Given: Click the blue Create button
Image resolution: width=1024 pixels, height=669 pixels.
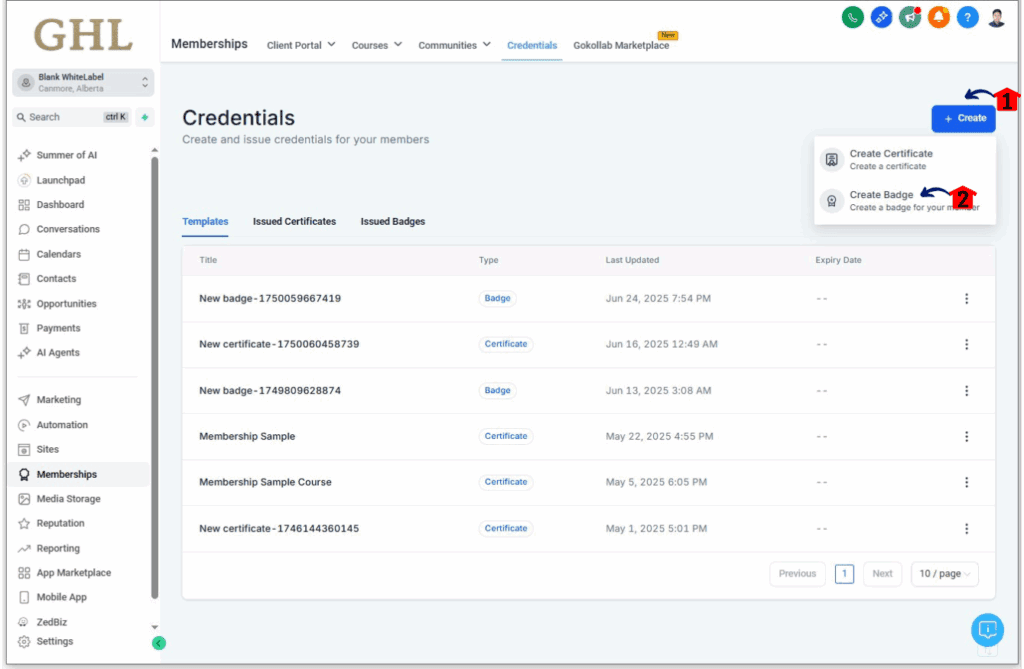Looking at the screenshot, I should 963,118.
